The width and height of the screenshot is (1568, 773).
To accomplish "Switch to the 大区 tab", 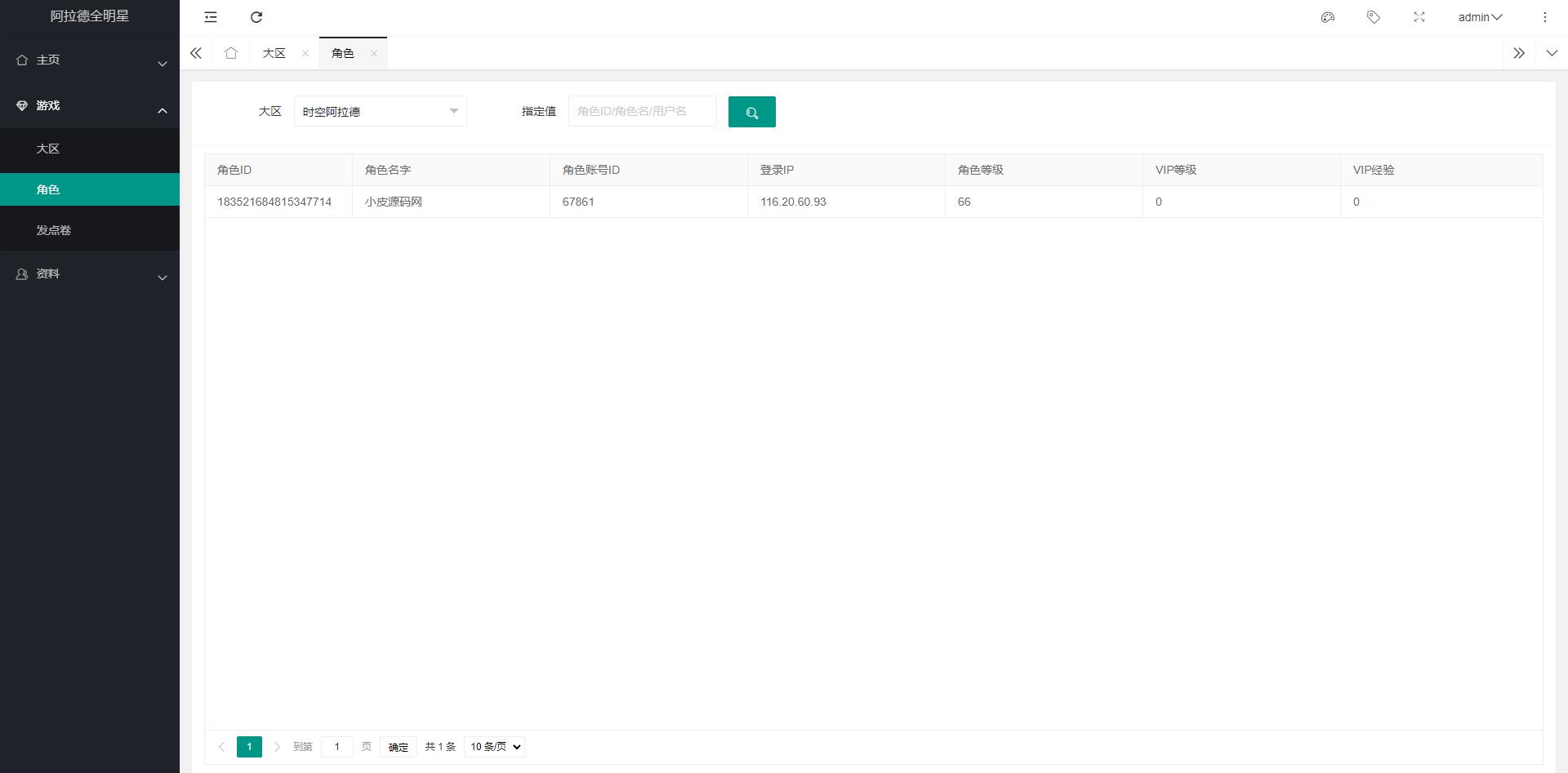I will click(x=274, y=52).
